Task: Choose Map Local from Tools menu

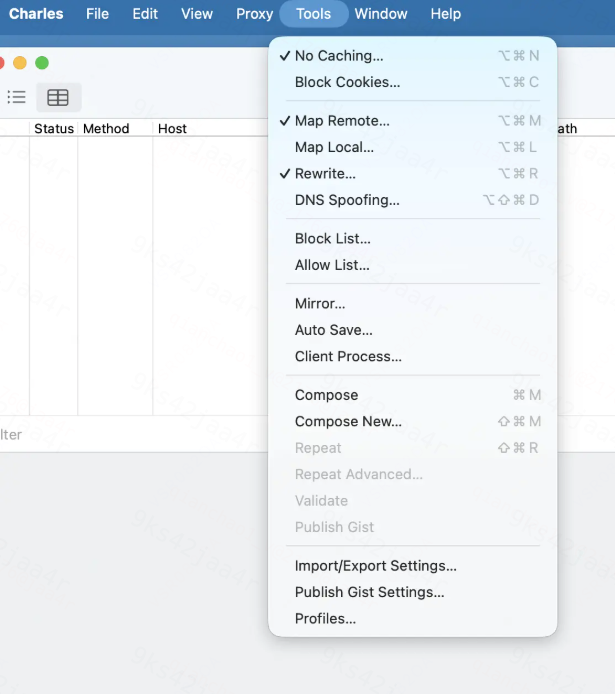Action: (412, 147)
